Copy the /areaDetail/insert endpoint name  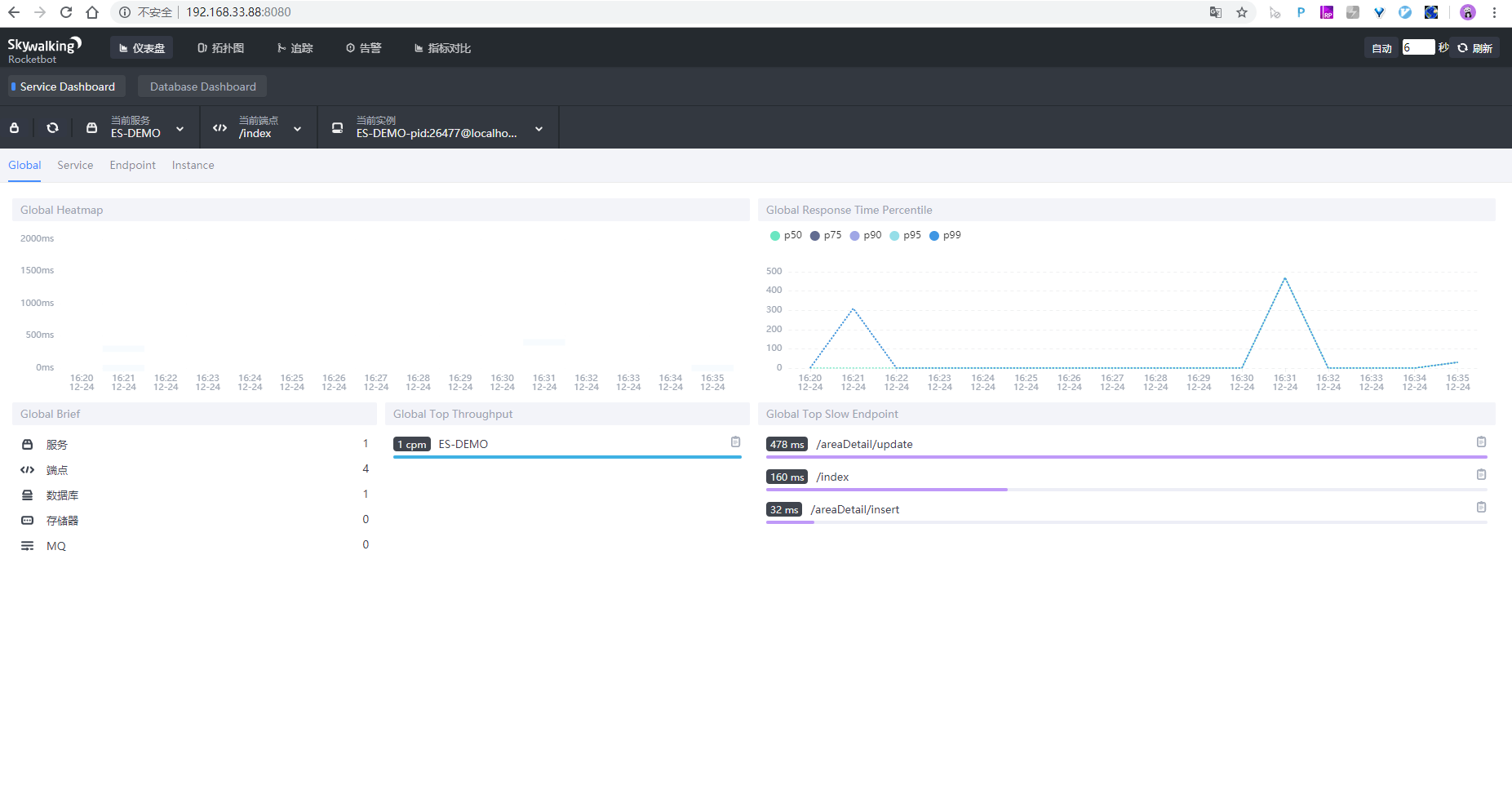pyautogui.click(x=1481, y=507)
